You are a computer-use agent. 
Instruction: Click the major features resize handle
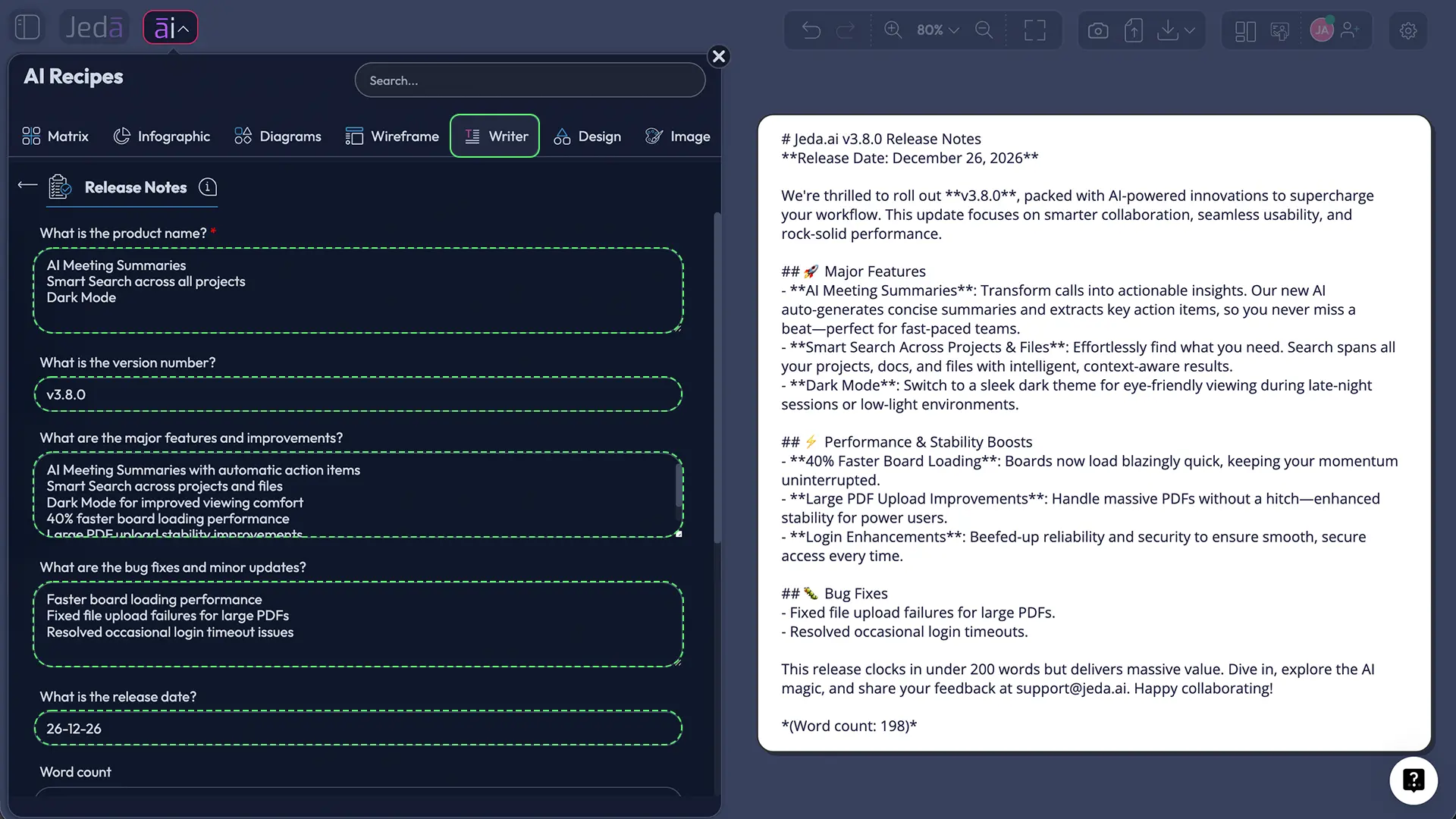[679, 534]
